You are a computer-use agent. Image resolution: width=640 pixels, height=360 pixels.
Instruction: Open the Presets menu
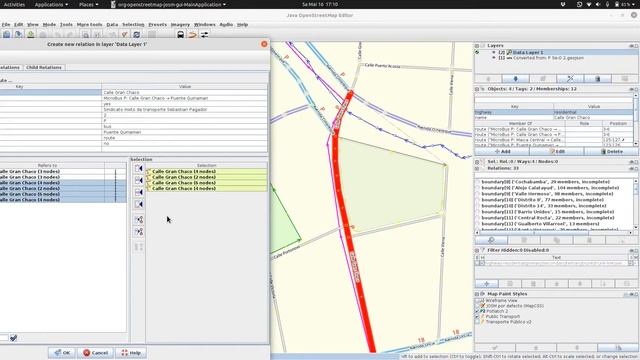click(x=158, y=24)
